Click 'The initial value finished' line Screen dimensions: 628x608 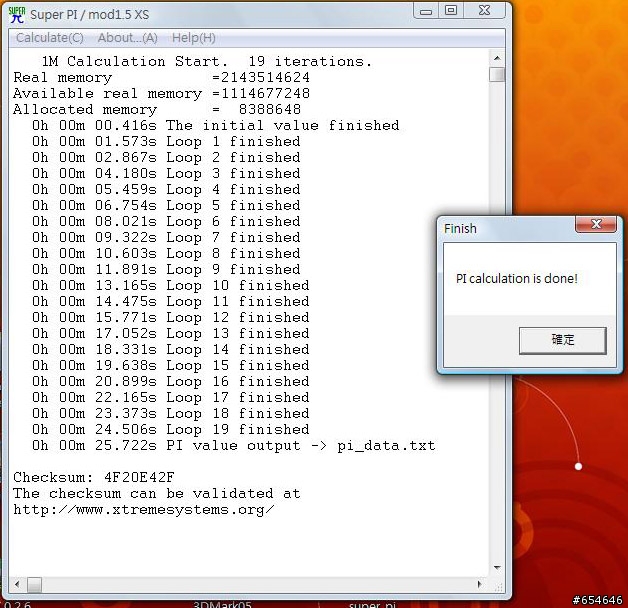coord(216,125)
